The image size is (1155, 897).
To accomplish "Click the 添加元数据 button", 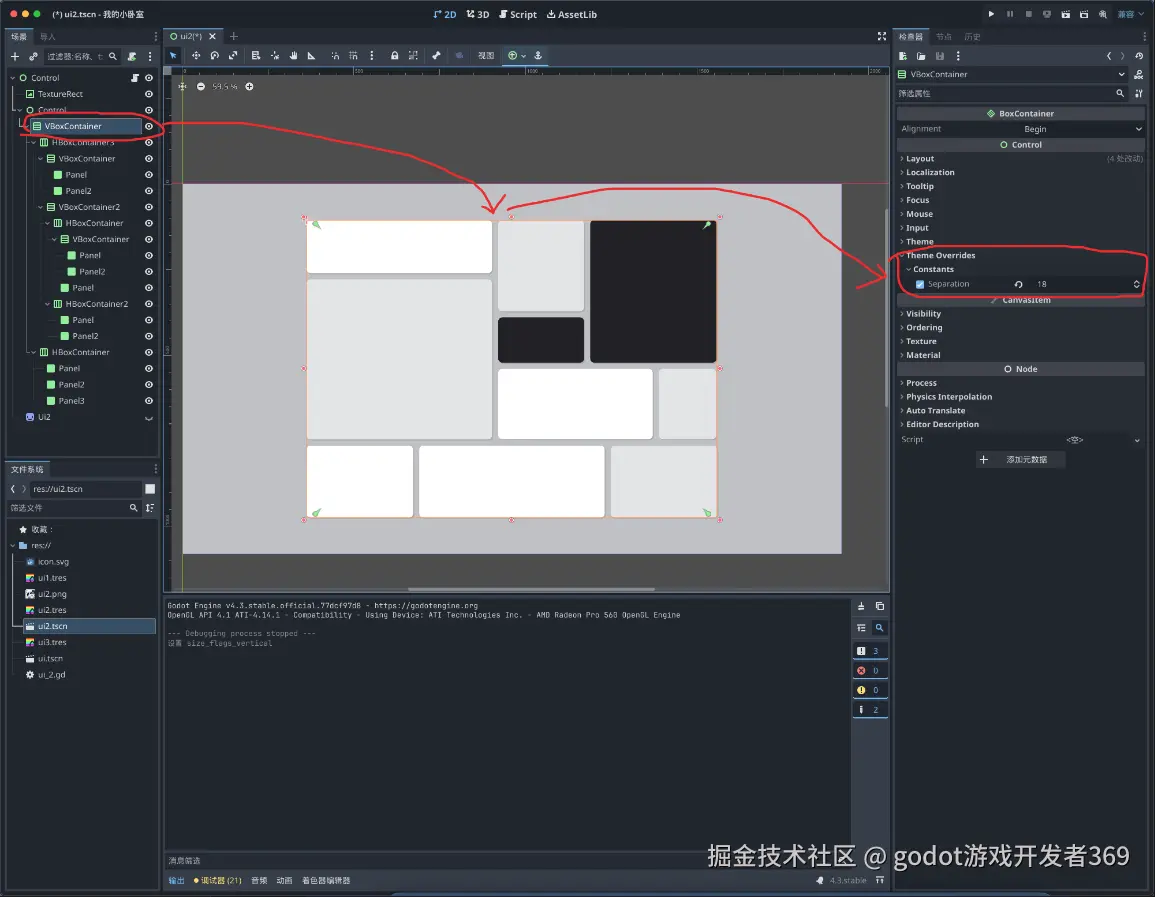I will click(1020, 459).
